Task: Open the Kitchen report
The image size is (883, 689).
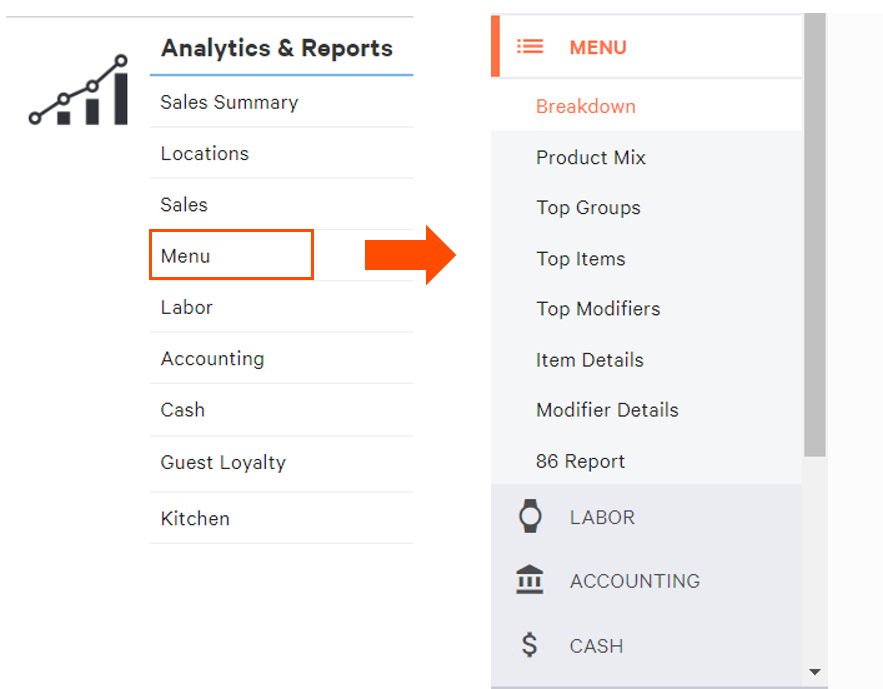Action: [195, 518]
